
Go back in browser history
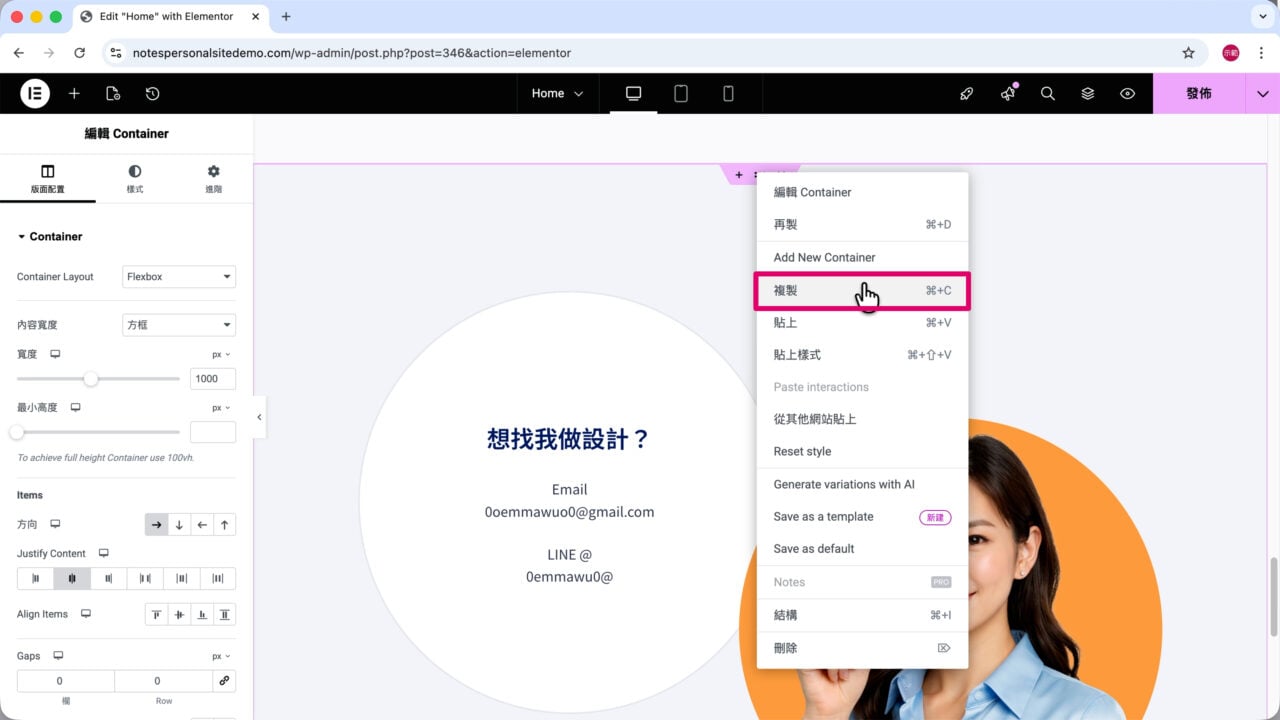tap(18, 53)
